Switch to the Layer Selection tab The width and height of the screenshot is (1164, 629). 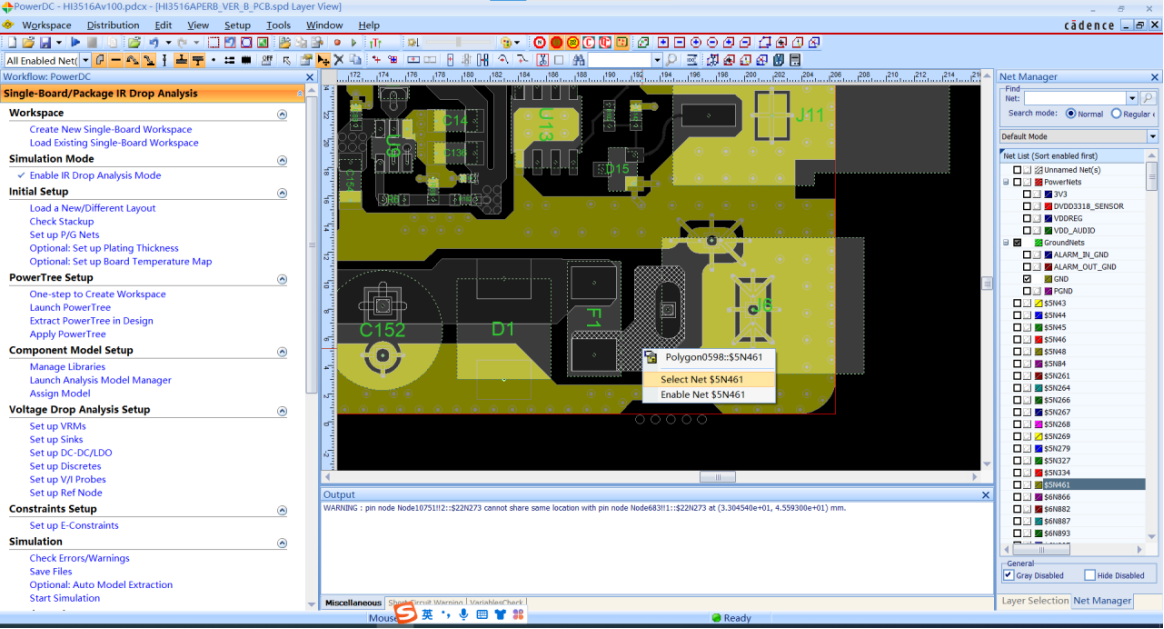coord(1035,601)
